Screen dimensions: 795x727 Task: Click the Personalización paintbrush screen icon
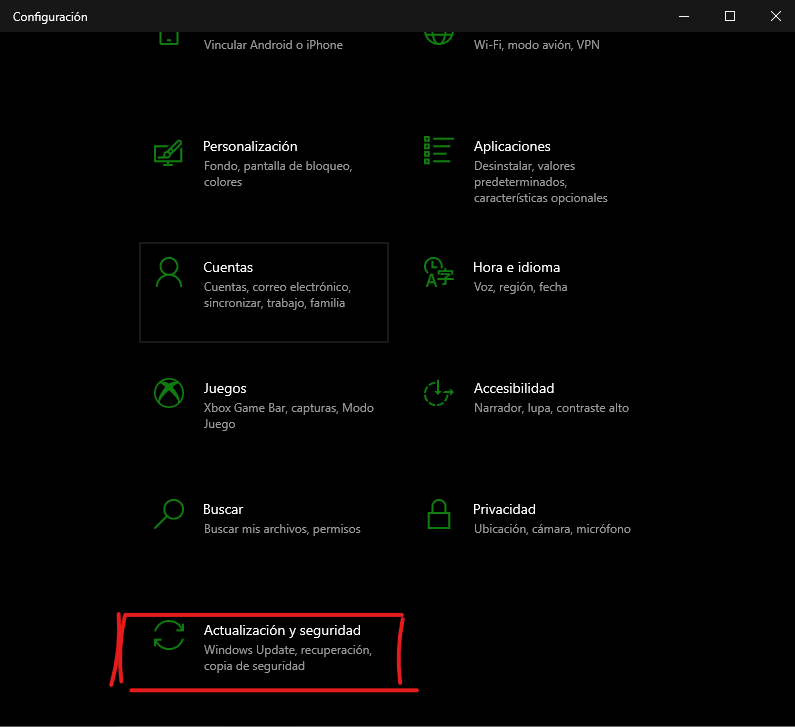[168, 152]
